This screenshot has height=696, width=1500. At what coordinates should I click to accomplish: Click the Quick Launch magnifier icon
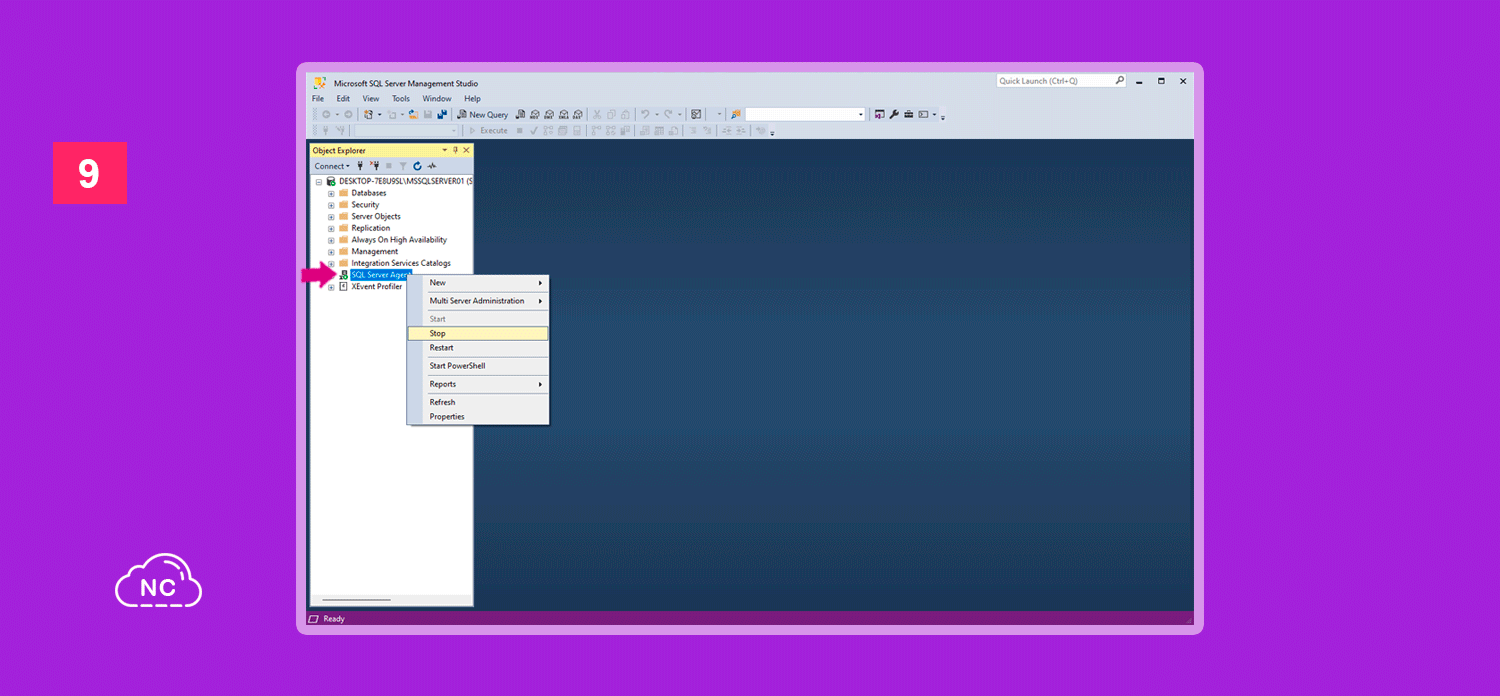pyautogui.click(x=1120, y=81)
